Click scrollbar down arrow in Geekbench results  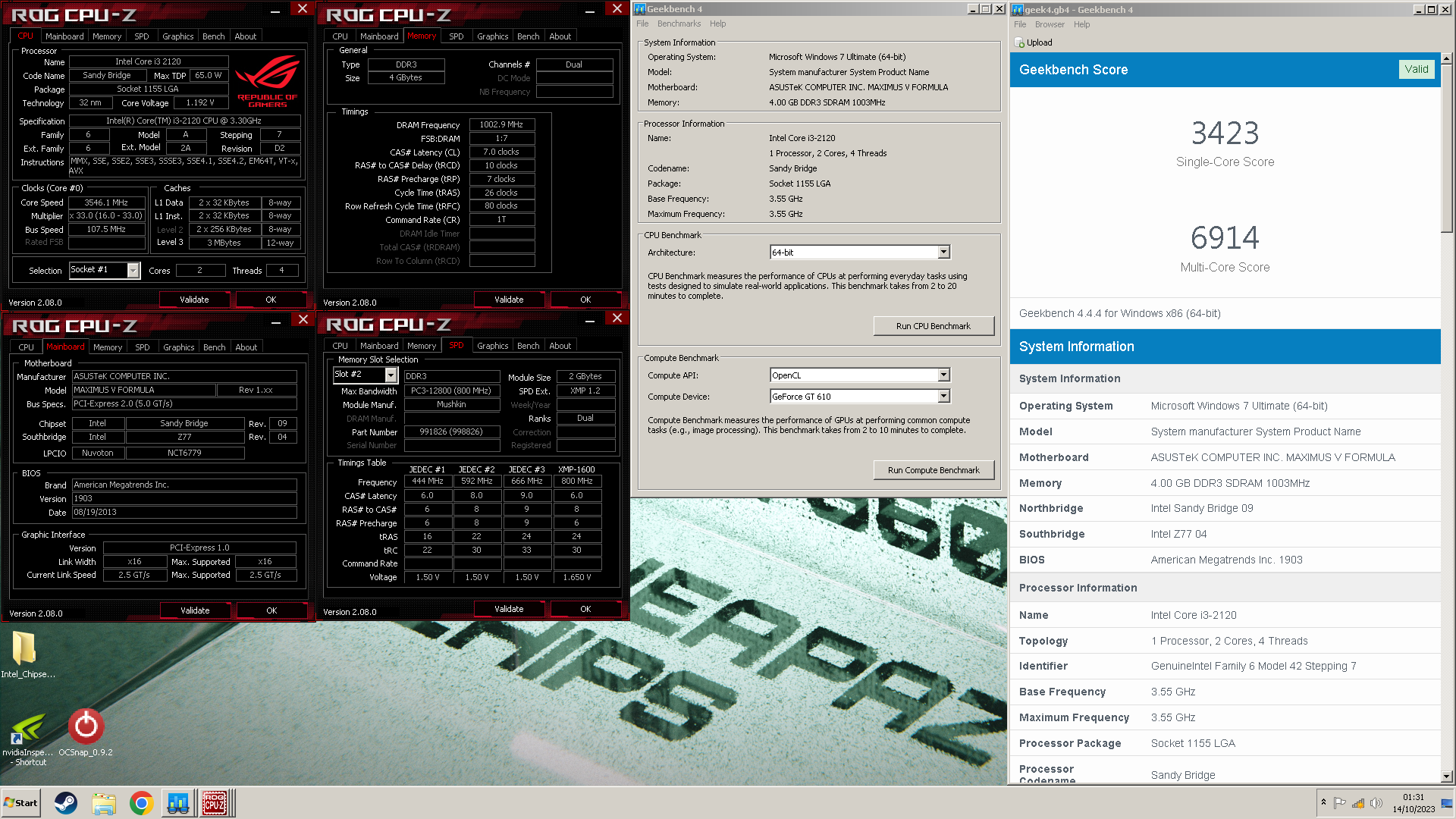[x=1446, y=776]
